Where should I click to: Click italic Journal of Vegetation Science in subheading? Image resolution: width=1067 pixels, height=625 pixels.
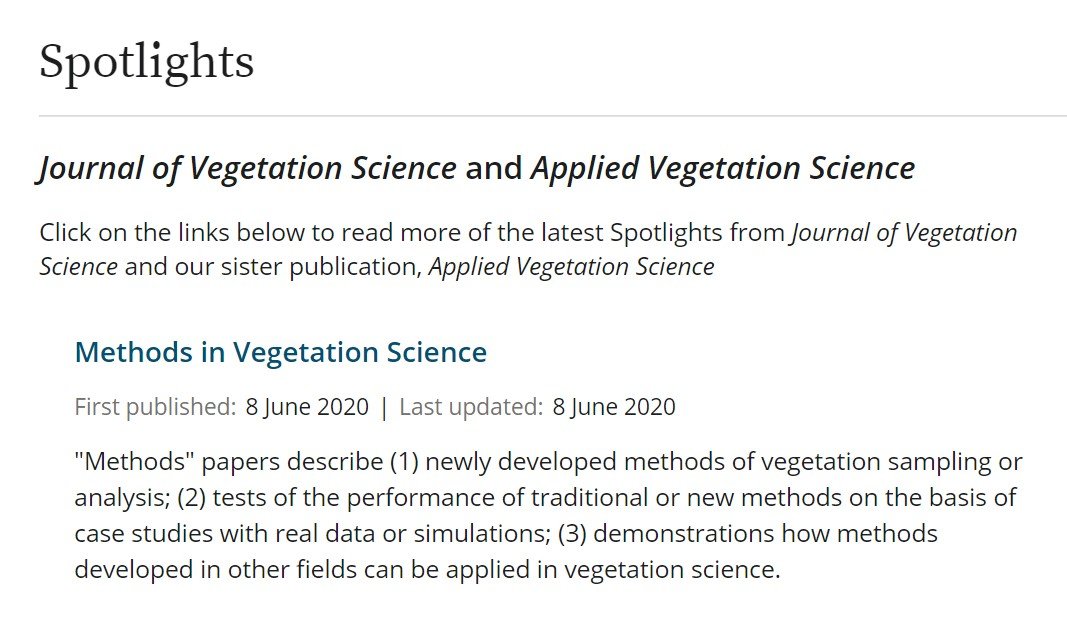pos(247,168)
